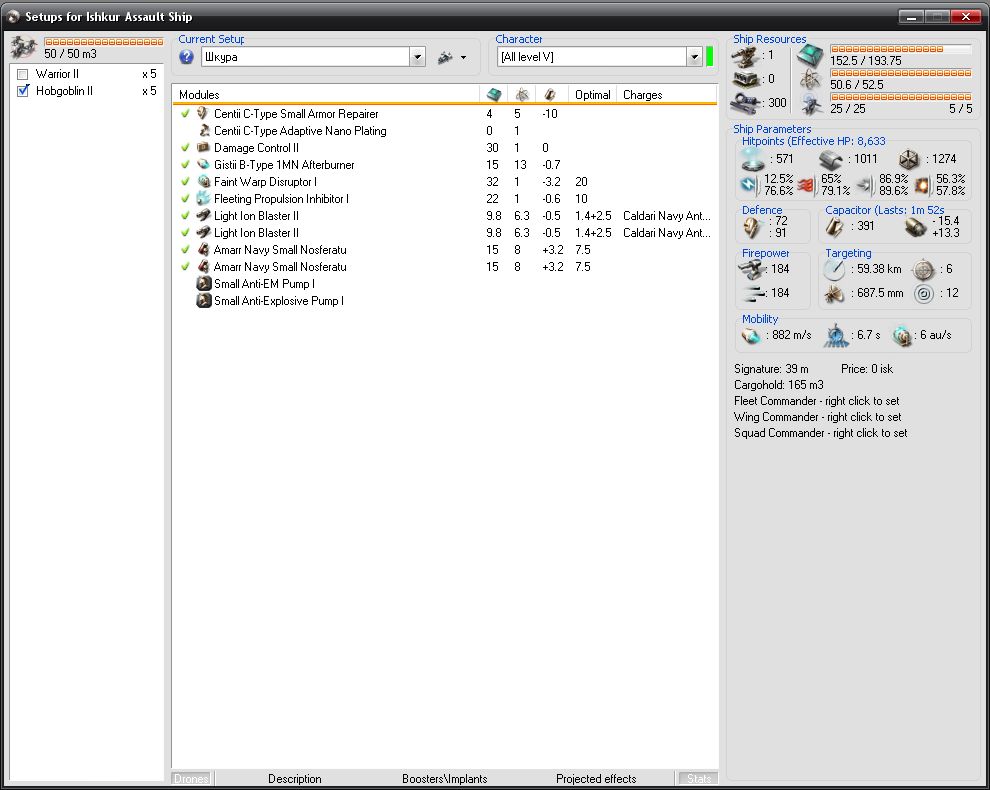The width and height of the screenshot is (990, 790).
Task: Click Squad Commander - right click to set
Action: tap(820, 433)
